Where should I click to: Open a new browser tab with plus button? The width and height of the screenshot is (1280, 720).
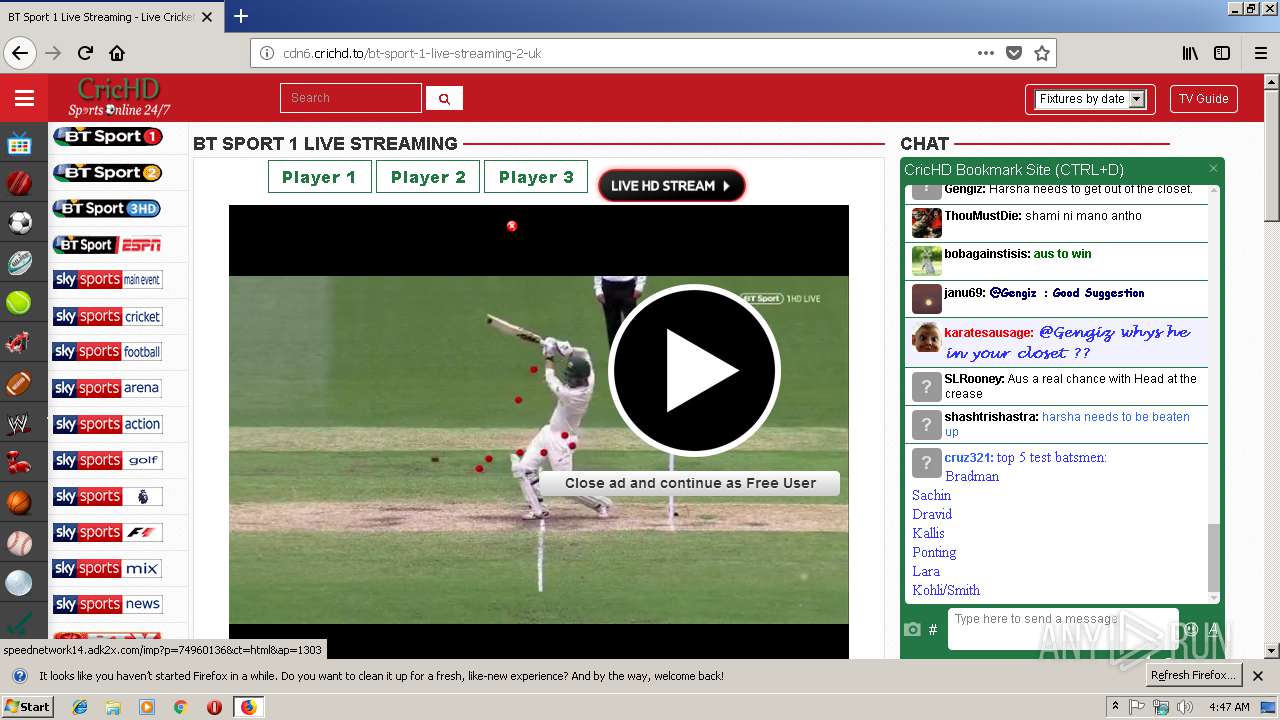point(241,16)
